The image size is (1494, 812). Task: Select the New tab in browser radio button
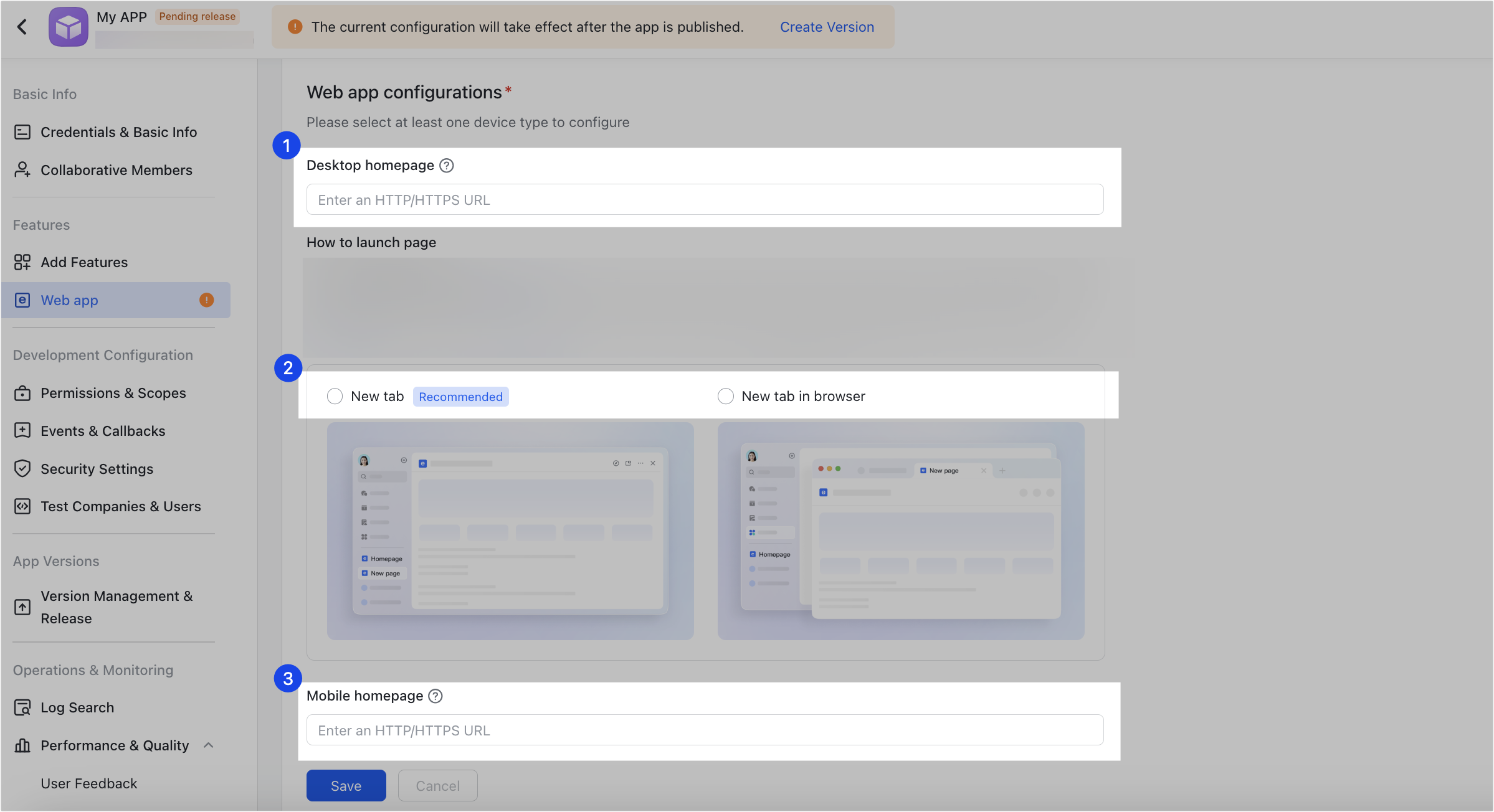tap(726, 397)
